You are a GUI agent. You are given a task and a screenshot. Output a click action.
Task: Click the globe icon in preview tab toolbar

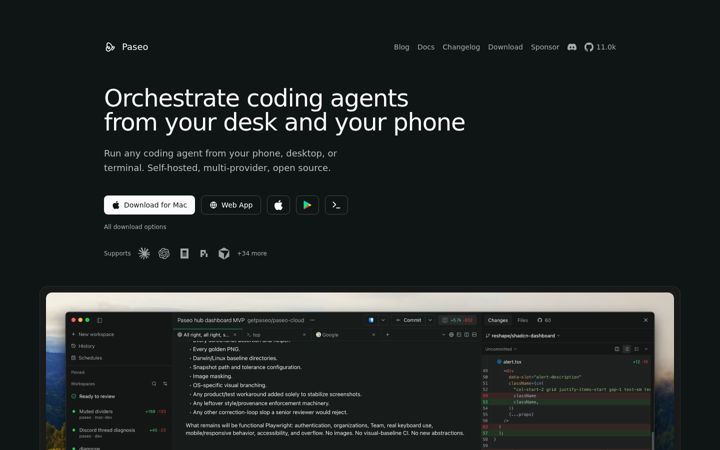pyautogui.click(x=451, y=335)
